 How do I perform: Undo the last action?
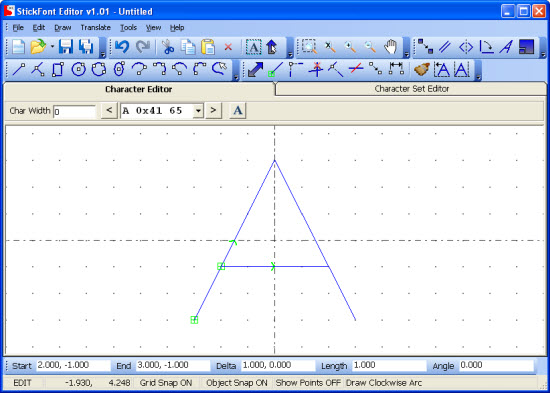(x=122, y=47)
